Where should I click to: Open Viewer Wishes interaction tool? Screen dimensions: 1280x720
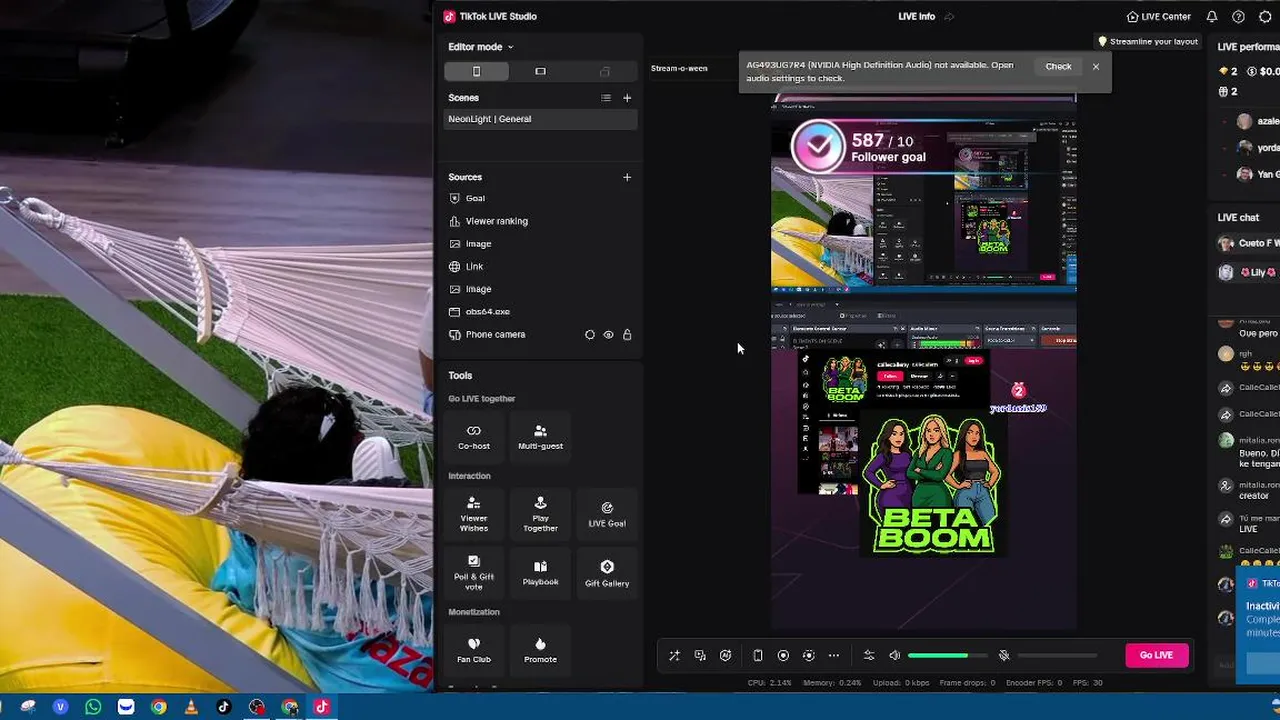coord(474,514)
